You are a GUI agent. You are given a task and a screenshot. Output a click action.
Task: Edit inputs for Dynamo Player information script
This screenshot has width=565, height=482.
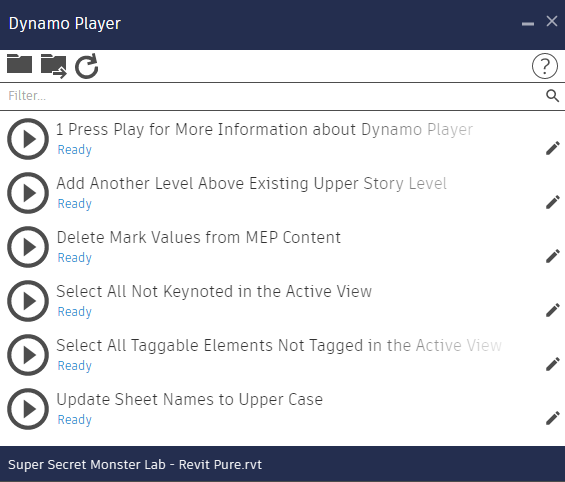(x=553, y=148)
